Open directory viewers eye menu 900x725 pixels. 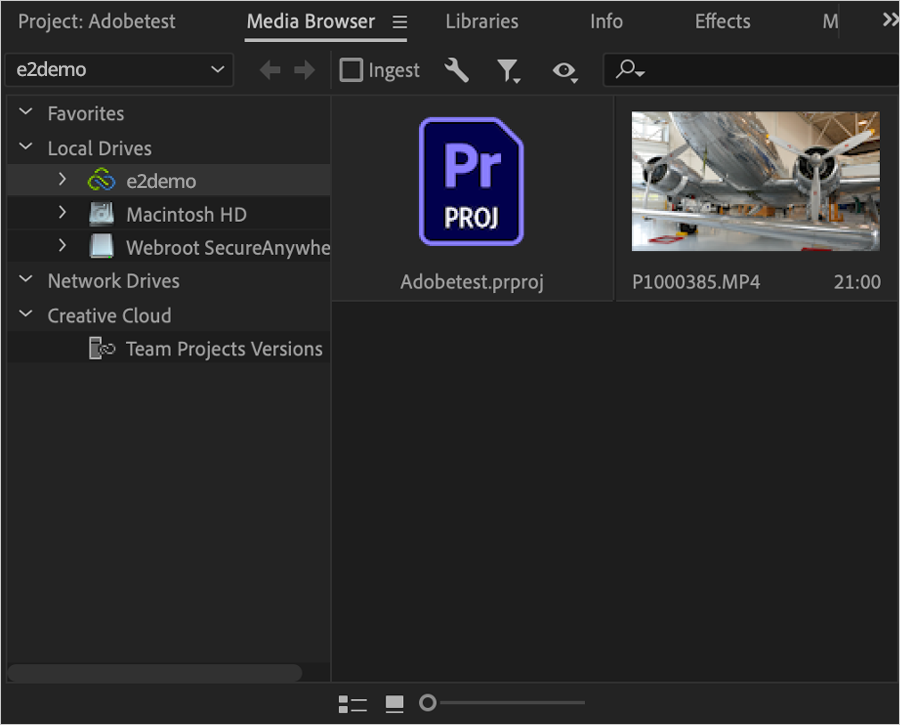pyautogui.click(x=565, y=71)
